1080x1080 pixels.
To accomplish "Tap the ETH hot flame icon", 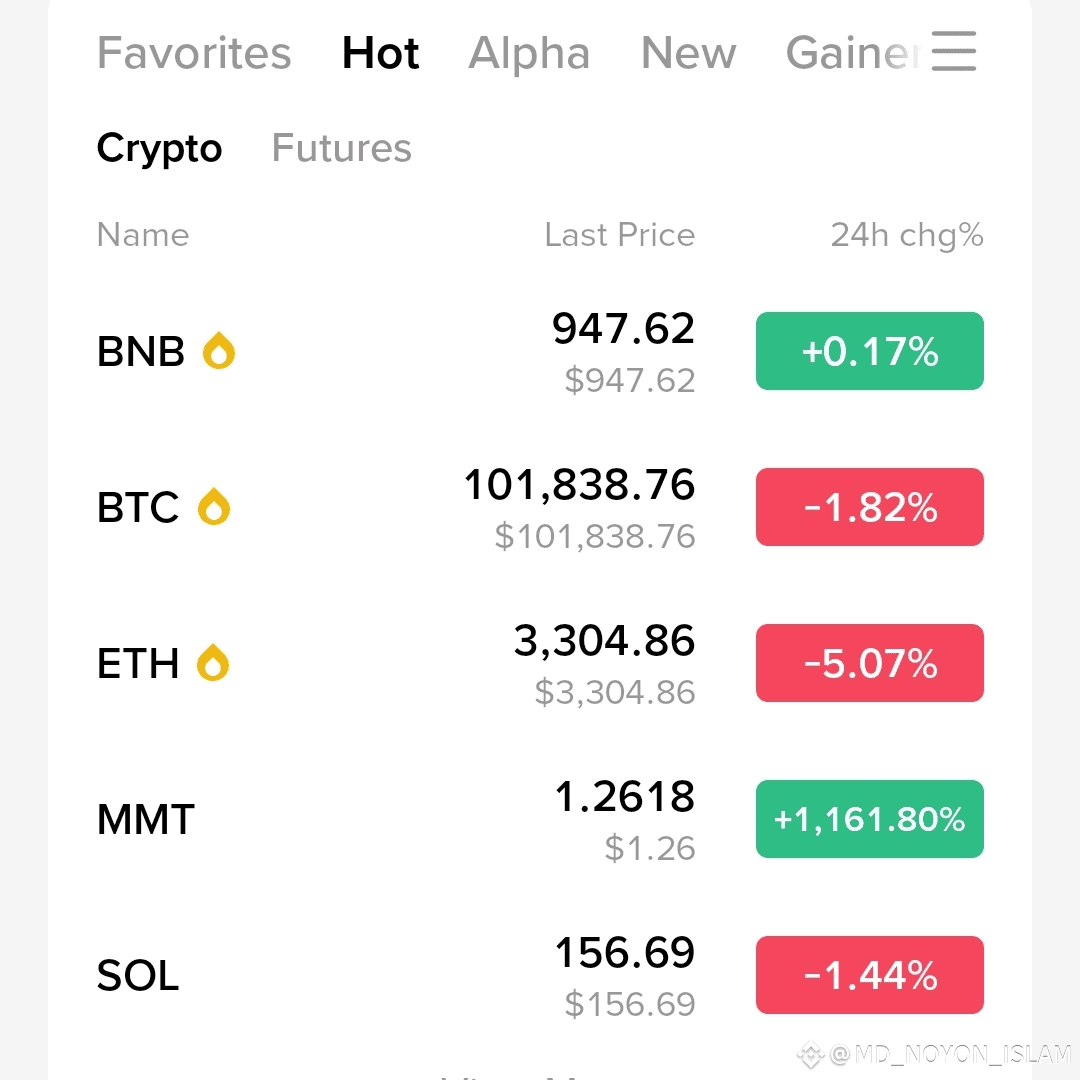I will [213, 663].
